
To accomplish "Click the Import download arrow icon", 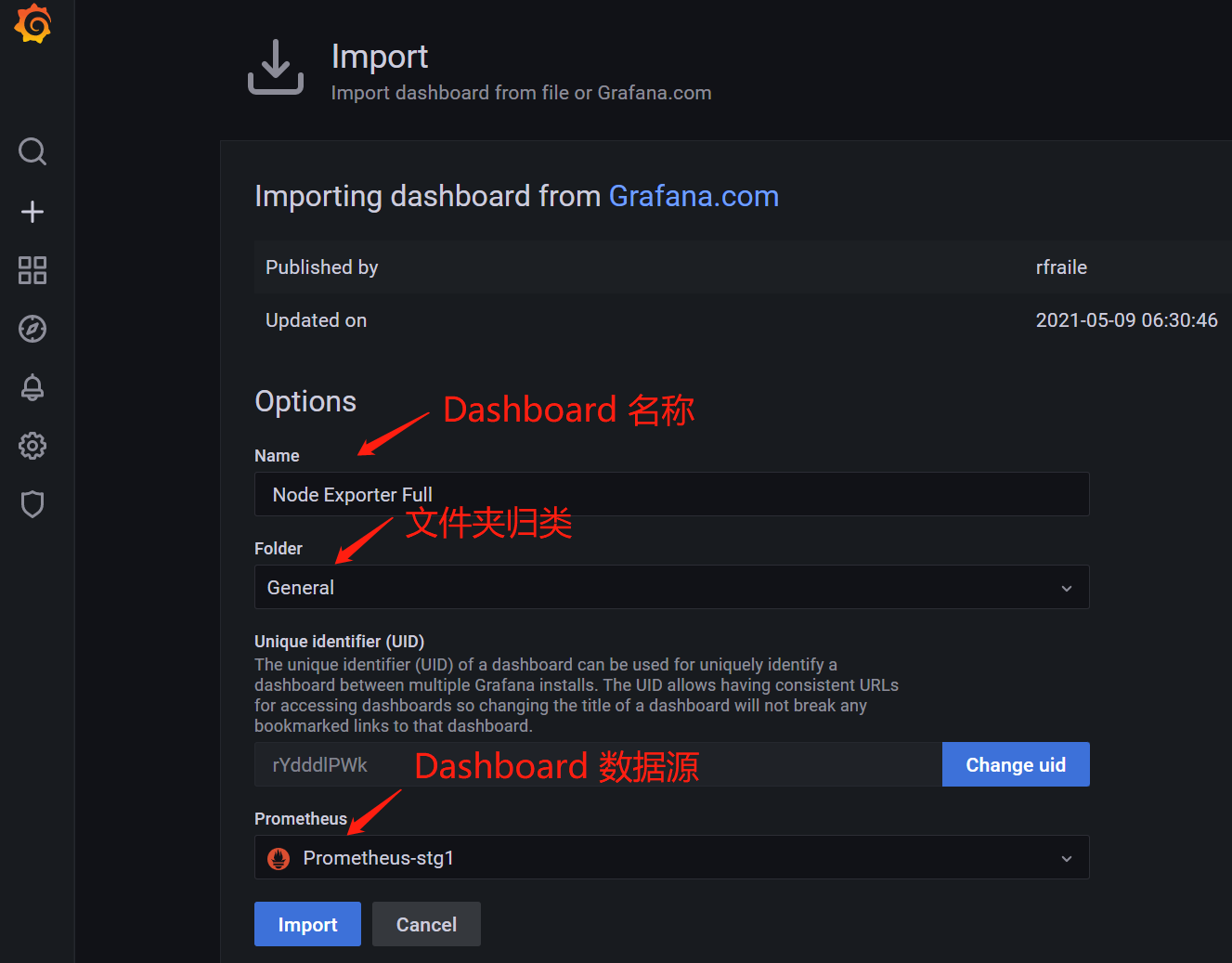I will (x=276, y=67).
